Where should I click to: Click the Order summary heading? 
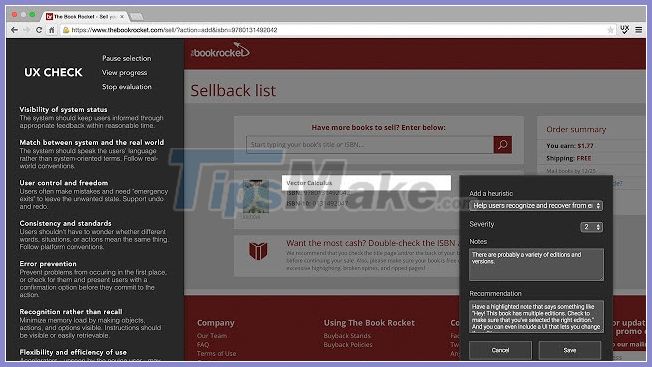coord(576,130)
